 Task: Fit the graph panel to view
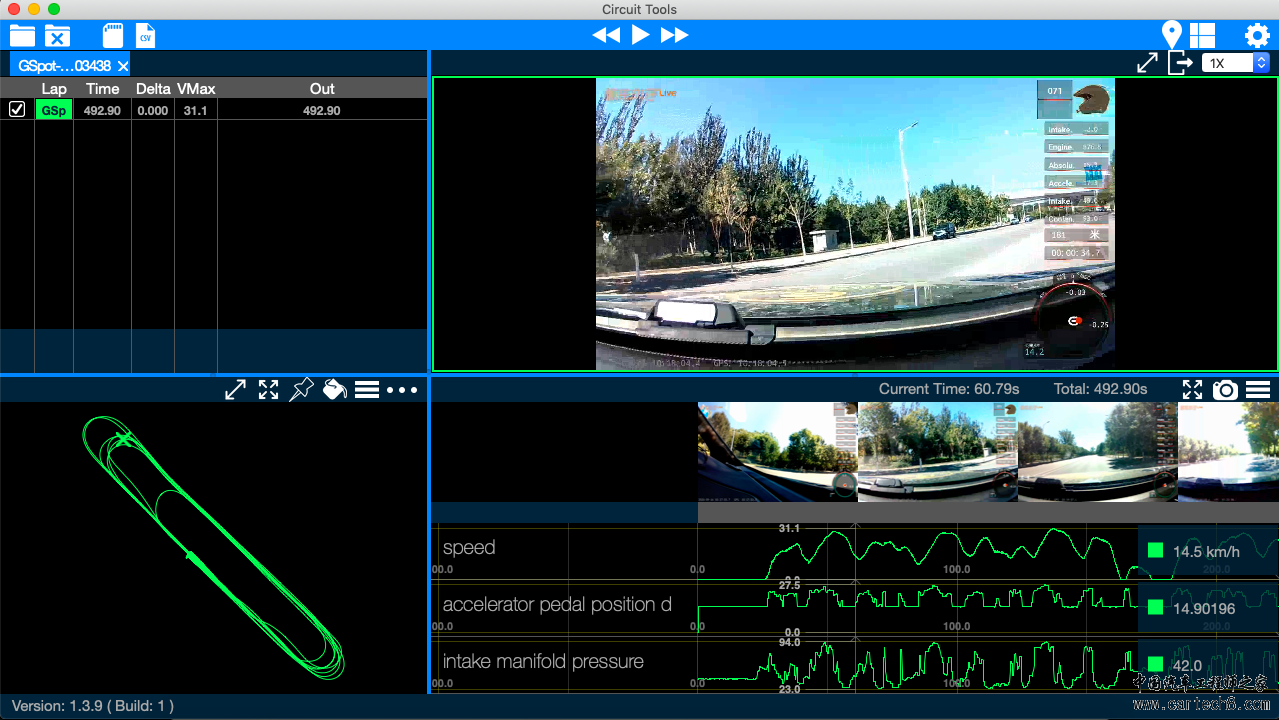[x=1192, y=390]
